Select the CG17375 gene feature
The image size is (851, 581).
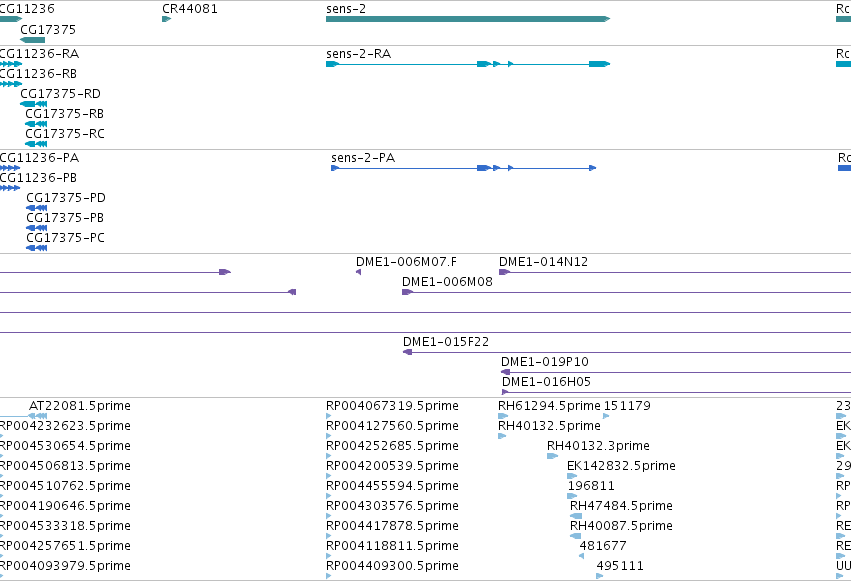pos(33,40)
